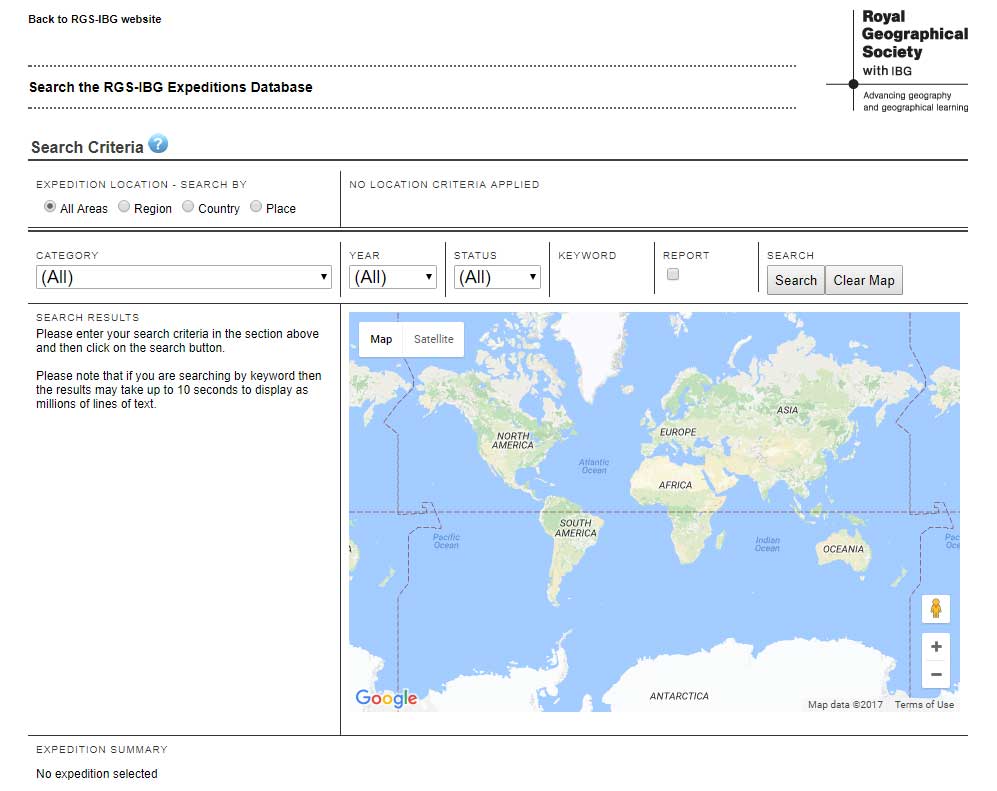Click the Atlantic Ocean map label

(594, 466)
